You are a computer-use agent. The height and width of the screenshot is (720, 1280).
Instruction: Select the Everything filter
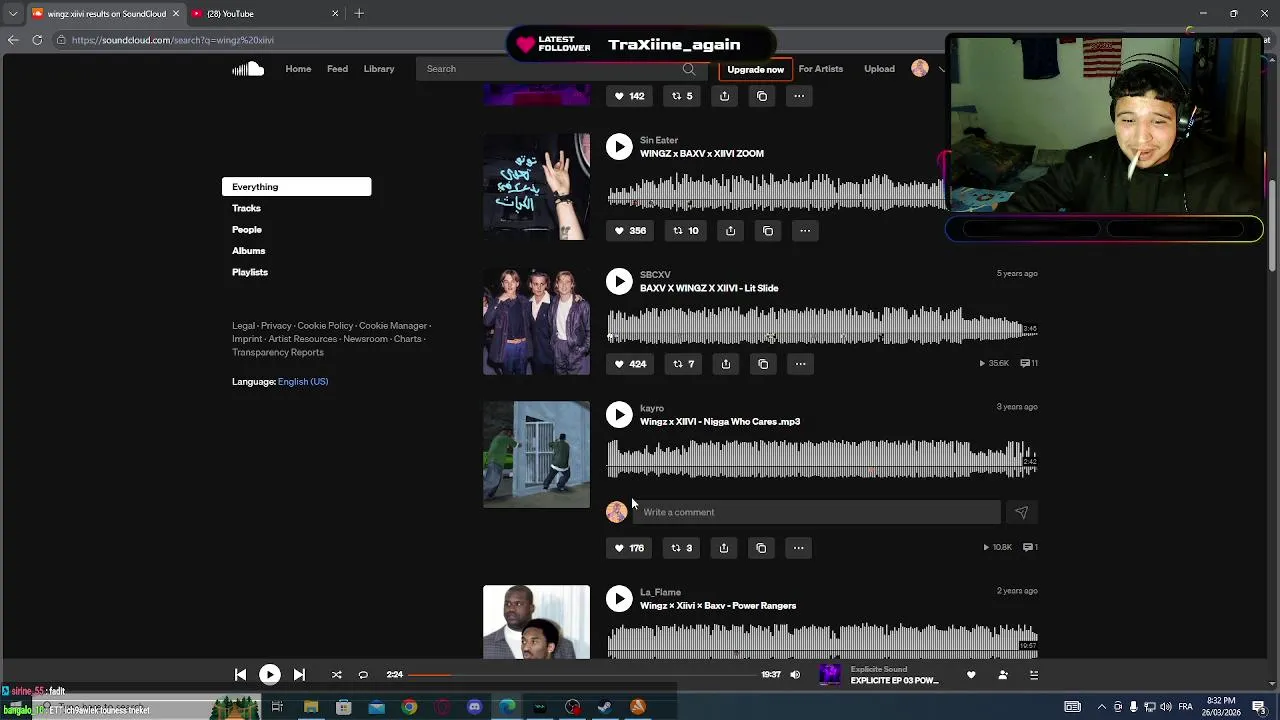coord(296,187)
